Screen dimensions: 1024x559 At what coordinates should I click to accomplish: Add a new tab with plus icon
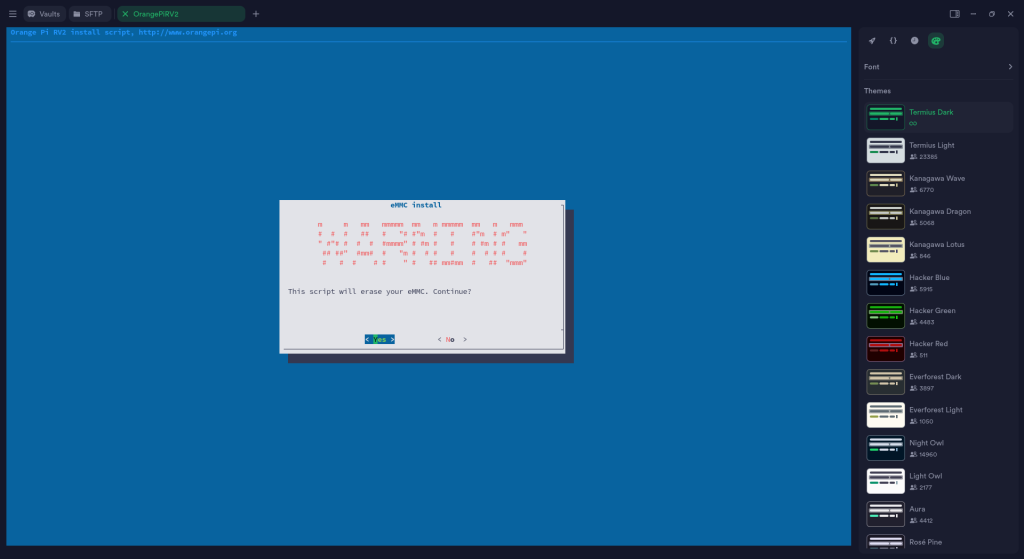pos(256,14)
